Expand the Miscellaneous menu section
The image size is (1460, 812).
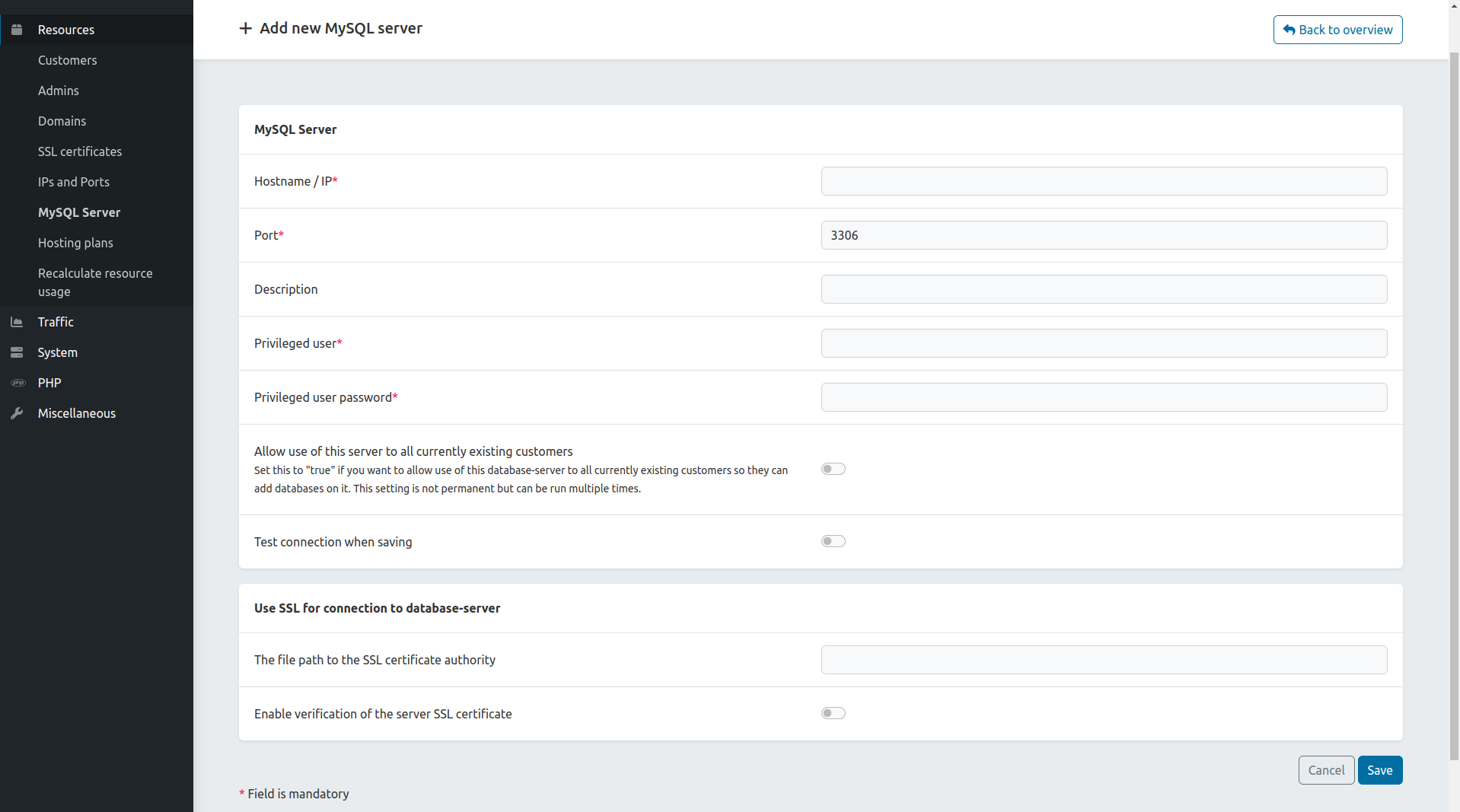tap(77, 413)
